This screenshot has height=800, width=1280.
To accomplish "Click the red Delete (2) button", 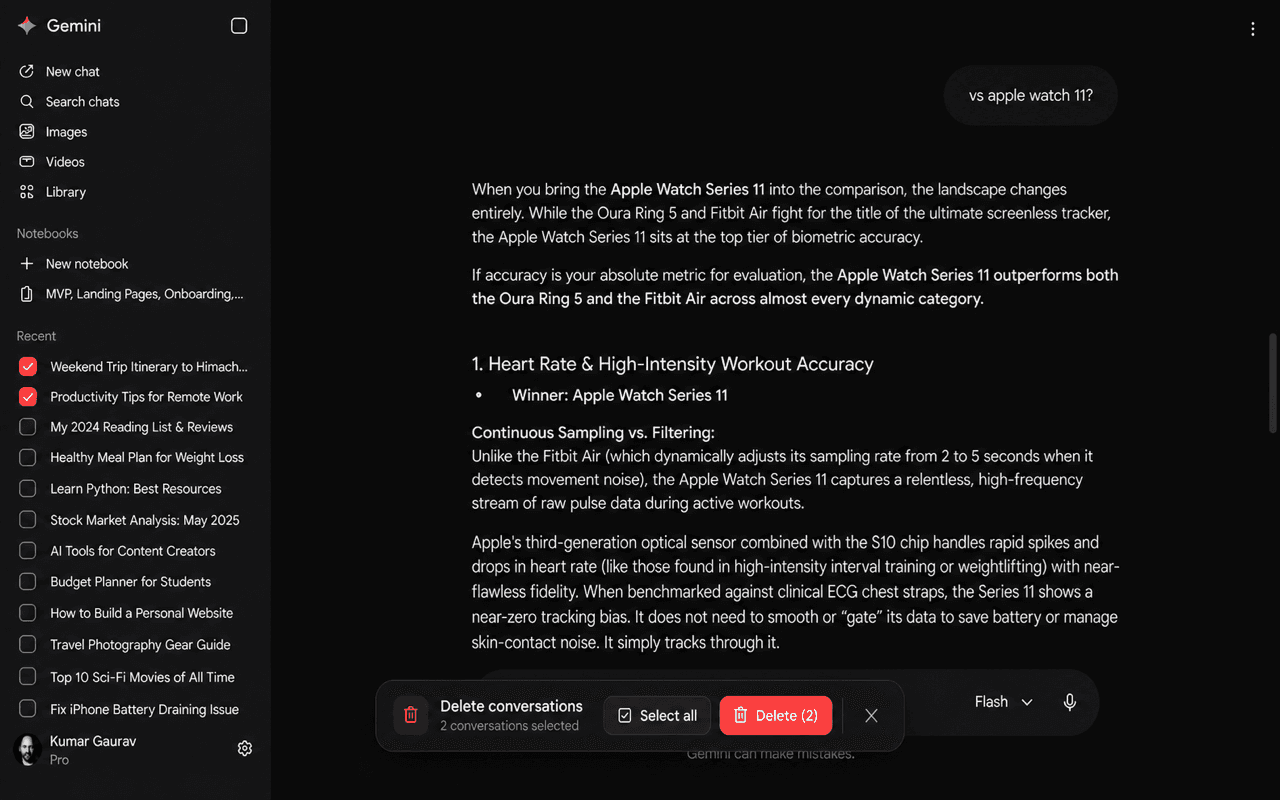I will [x=775, y=716].
